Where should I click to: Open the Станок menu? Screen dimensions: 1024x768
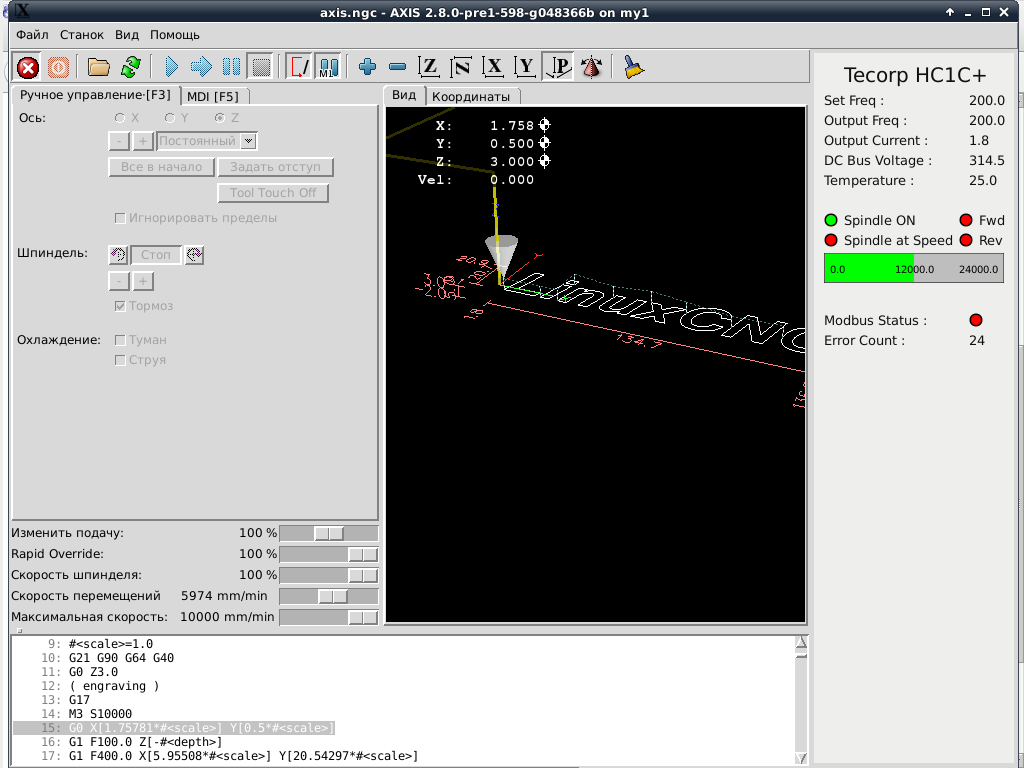click(81, 34)
